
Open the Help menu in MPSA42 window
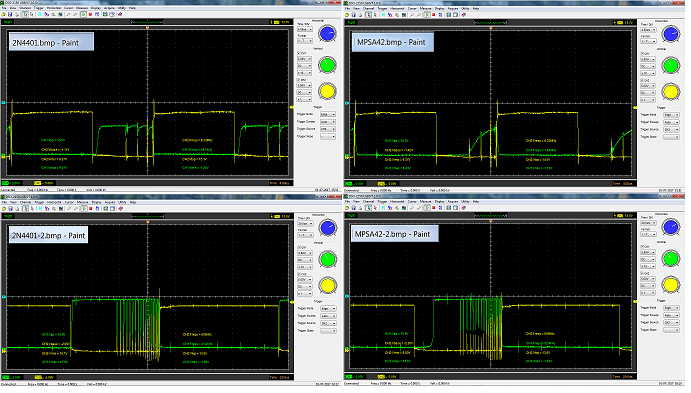(x=476, y=8)
